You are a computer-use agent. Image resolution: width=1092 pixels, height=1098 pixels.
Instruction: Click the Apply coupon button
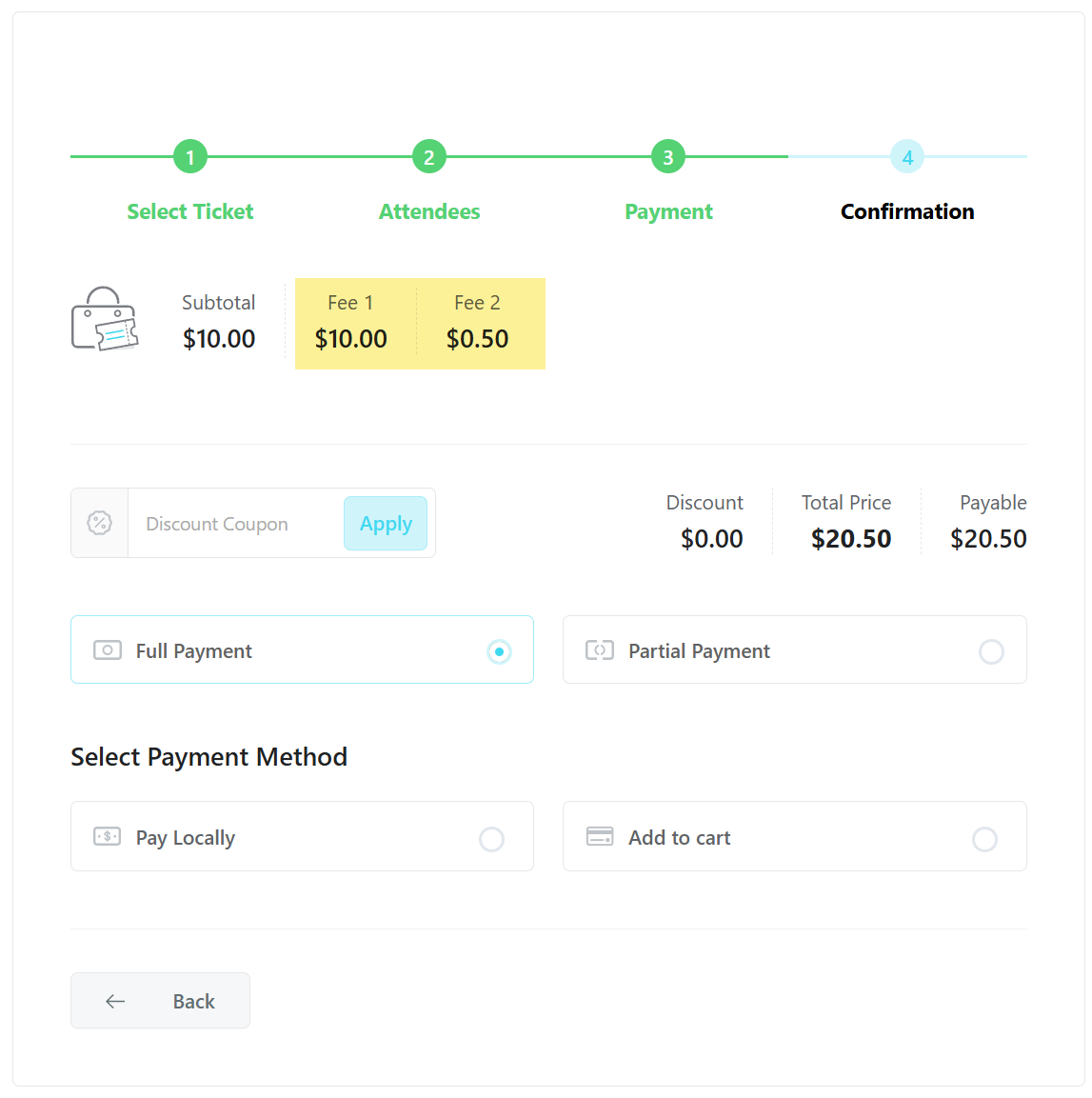(386, 523)
